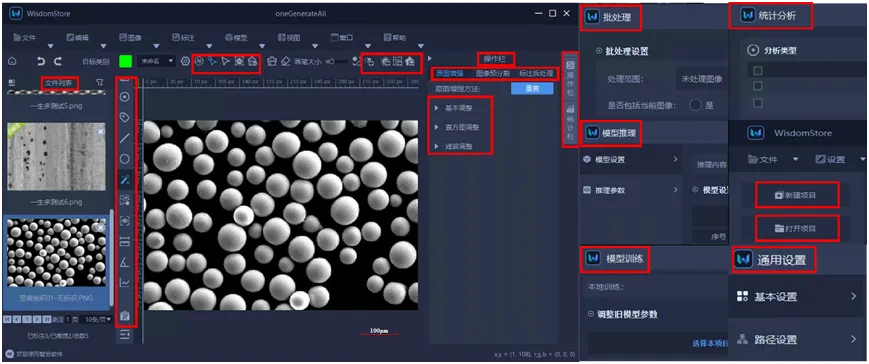Select the circle drawing tool
Viewport: 869px width, 364px height.
click(x=125, y=158)
